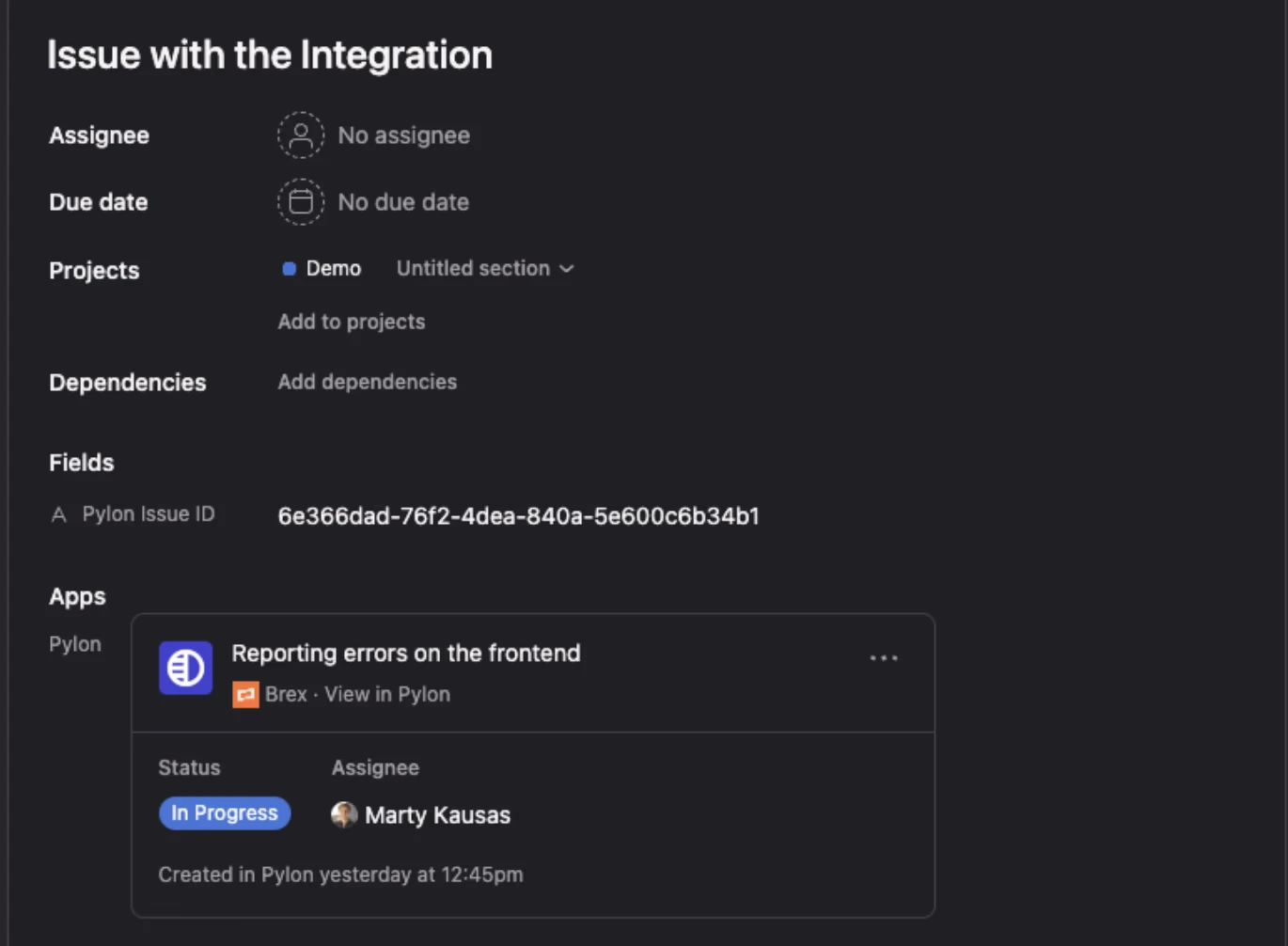Click the blue Demo project dot
Viewport: 1288px width, 946px height.
(x=289, y=269)
